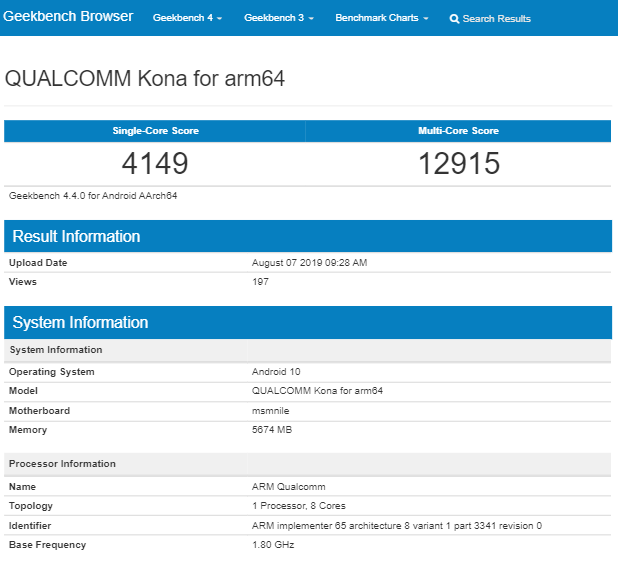
Task: Select the Single-Core Score header
Action: tap(155, 131)
